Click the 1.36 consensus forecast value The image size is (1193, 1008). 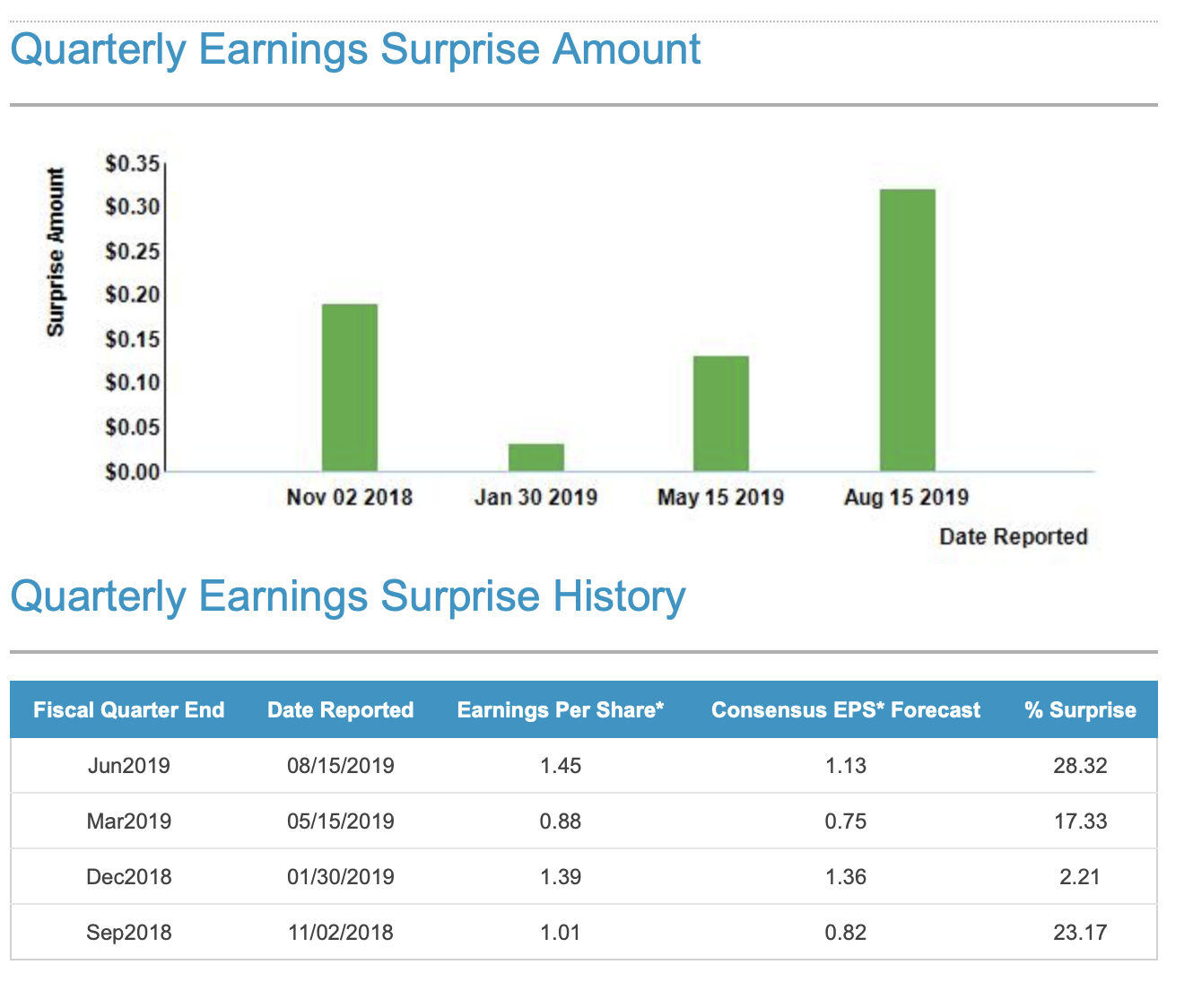click(x=846, y=877)
